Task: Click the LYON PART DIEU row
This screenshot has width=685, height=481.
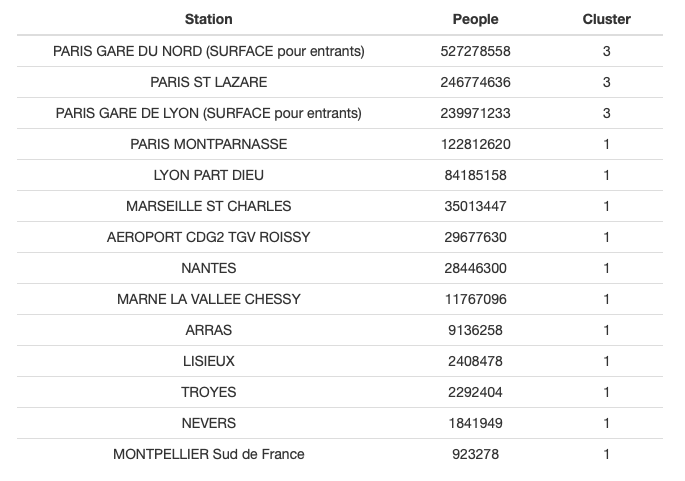Action: (340, 175)
